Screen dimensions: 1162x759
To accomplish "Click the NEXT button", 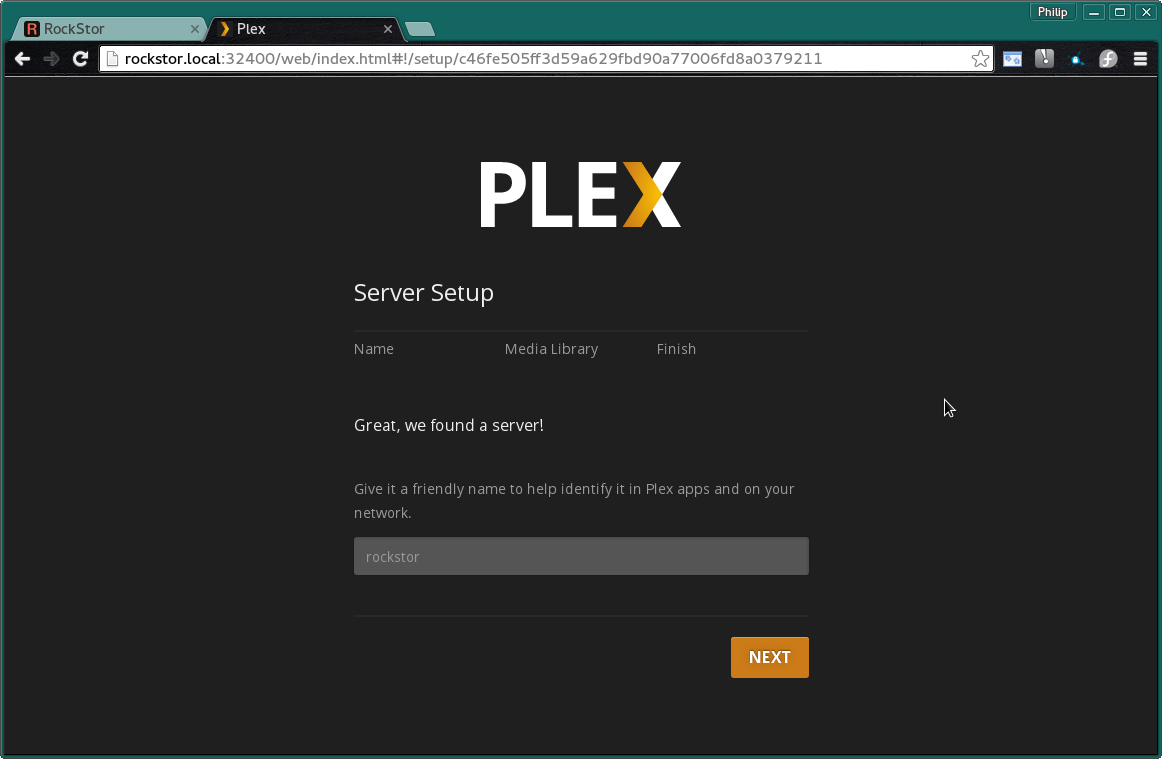I will 769,657.
